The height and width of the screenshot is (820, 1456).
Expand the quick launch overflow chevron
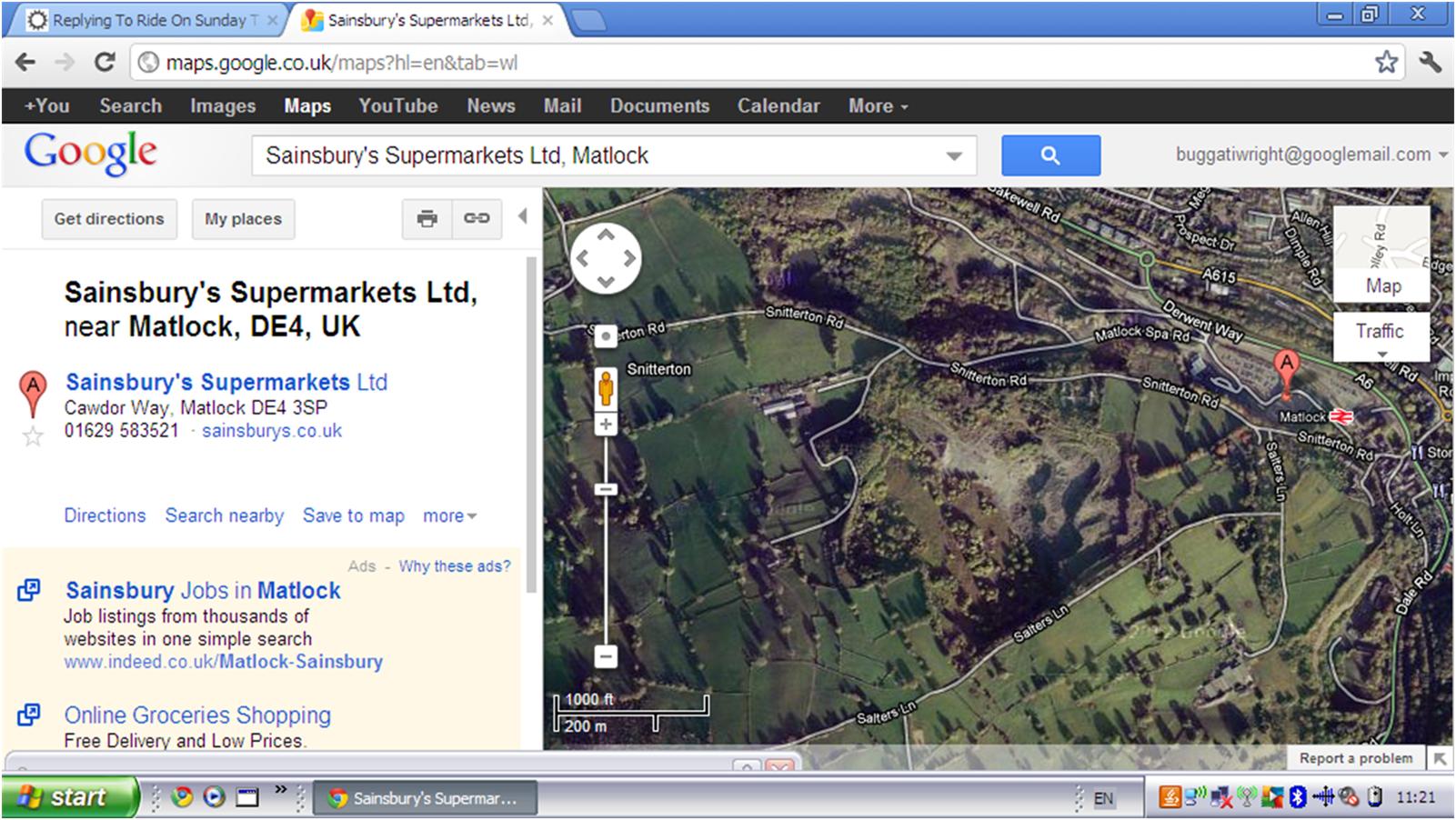[x=281, y=789]
